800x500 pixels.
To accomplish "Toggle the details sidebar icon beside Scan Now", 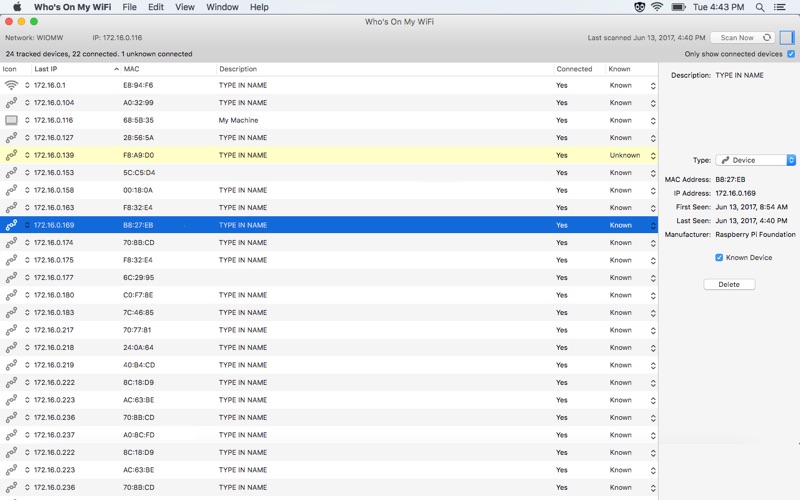I will (787, 37).
